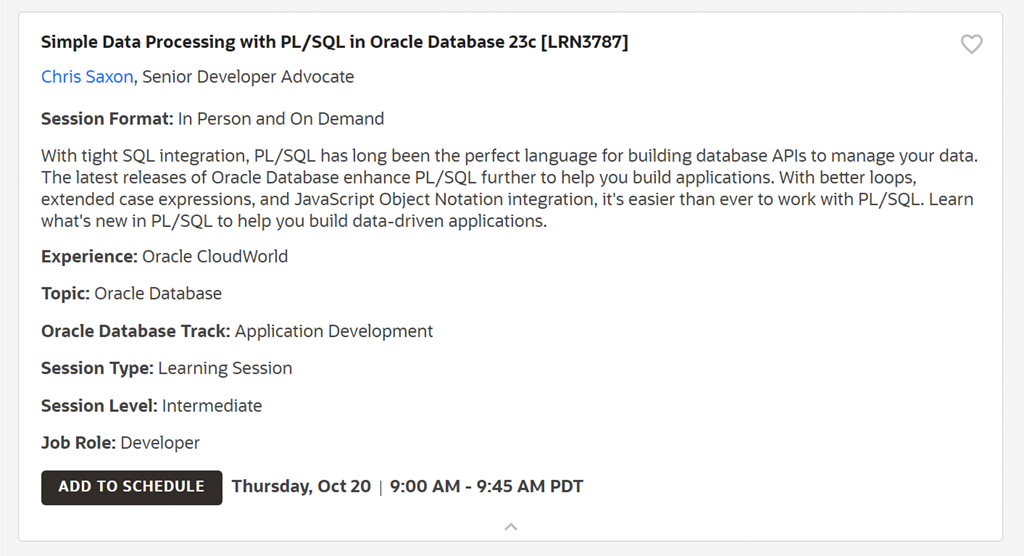Open Chris Saxon's speaker profile link
Screen dimensions: 1024x556
click(x=87, y=77)
